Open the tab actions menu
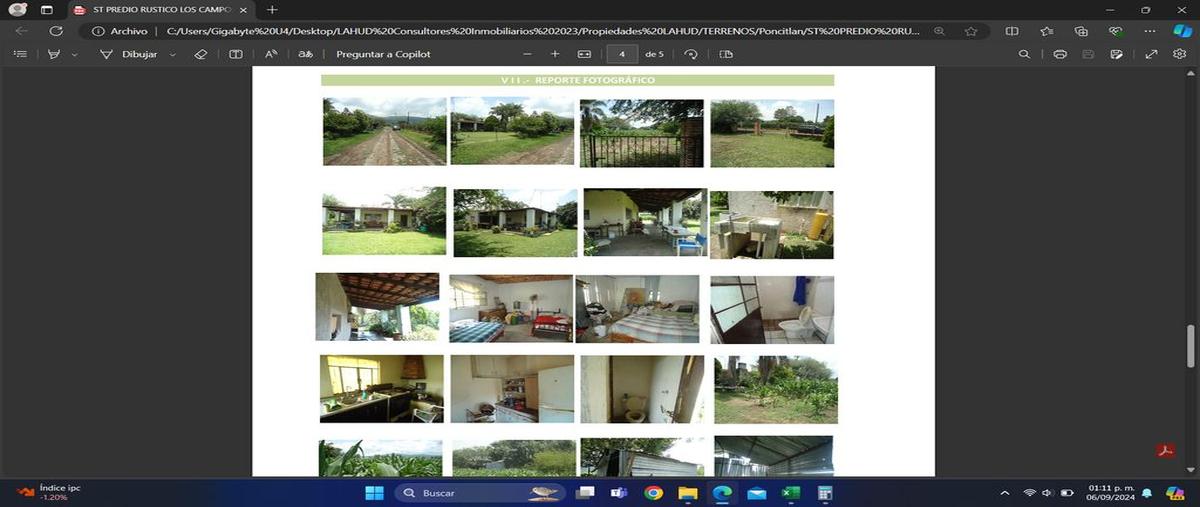1200x507 pixels. point(46,9)
